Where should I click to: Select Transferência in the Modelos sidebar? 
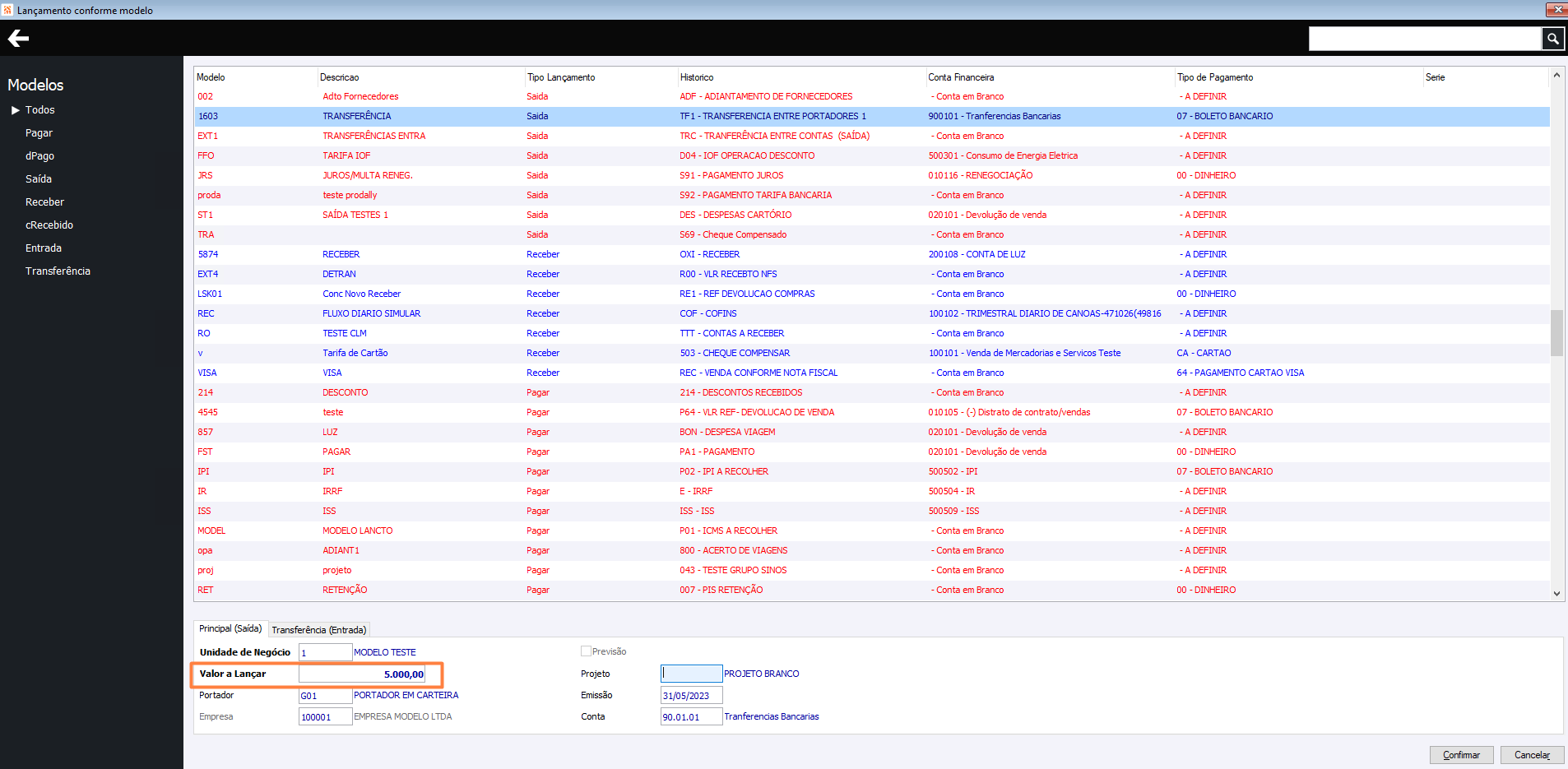click(58, 271)
